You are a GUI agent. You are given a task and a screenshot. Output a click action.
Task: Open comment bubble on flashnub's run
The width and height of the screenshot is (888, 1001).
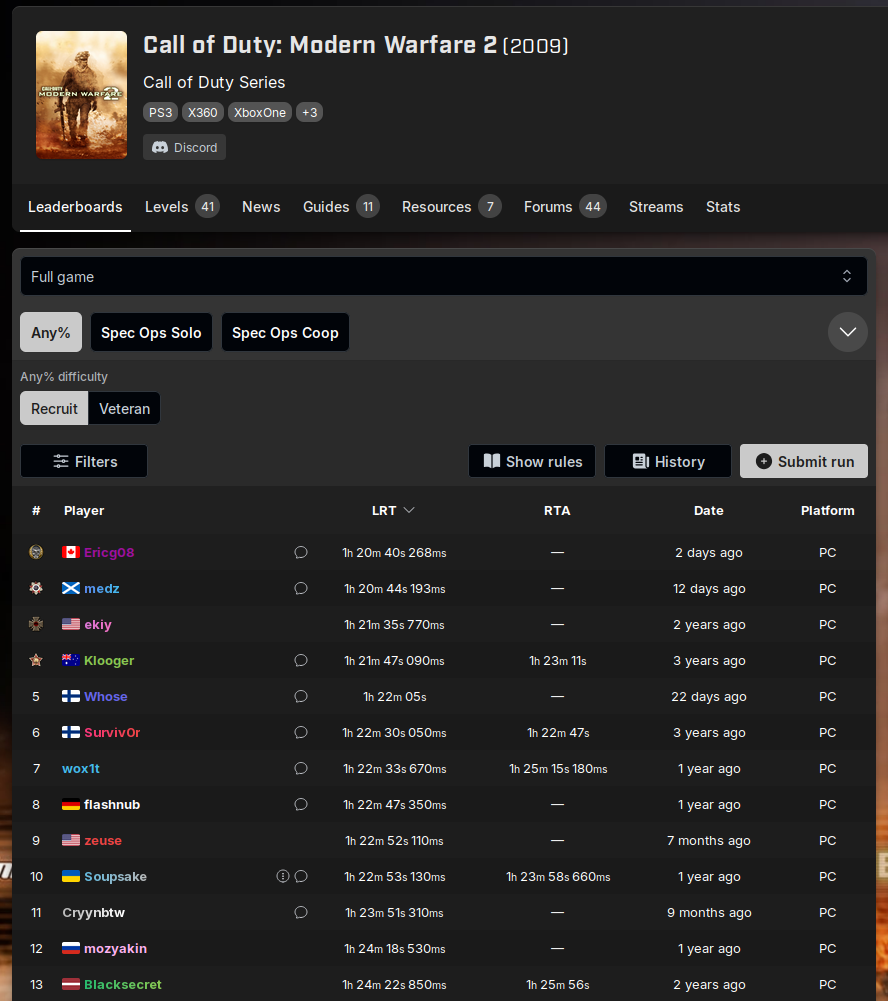tap(301, 804)
